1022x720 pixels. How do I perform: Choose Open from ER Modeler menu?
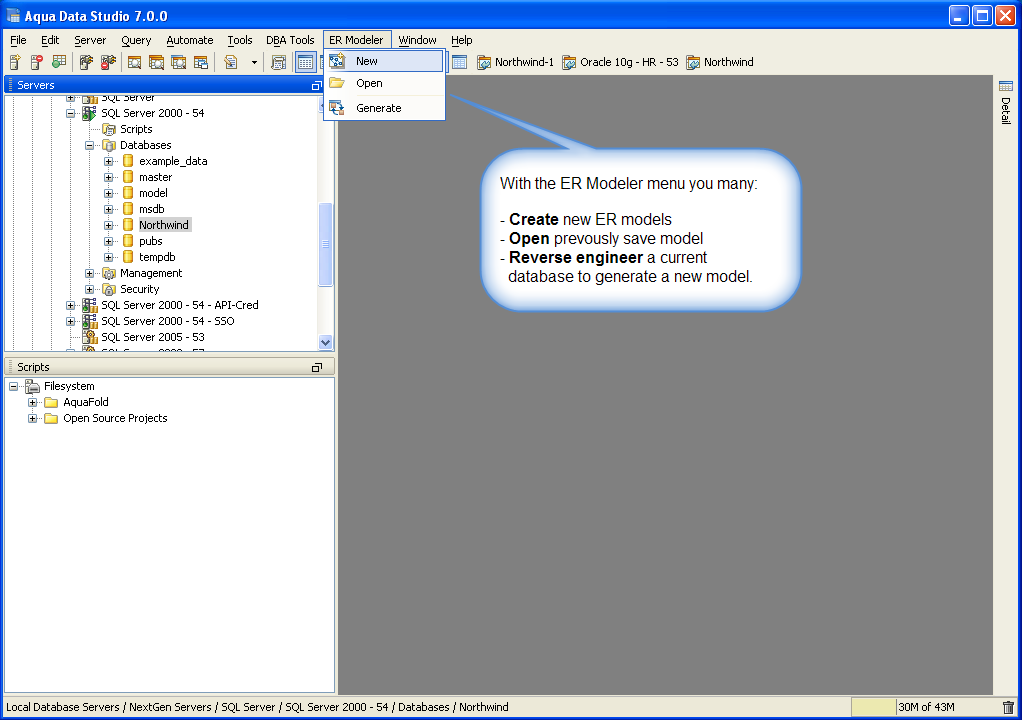coord(384,83)
